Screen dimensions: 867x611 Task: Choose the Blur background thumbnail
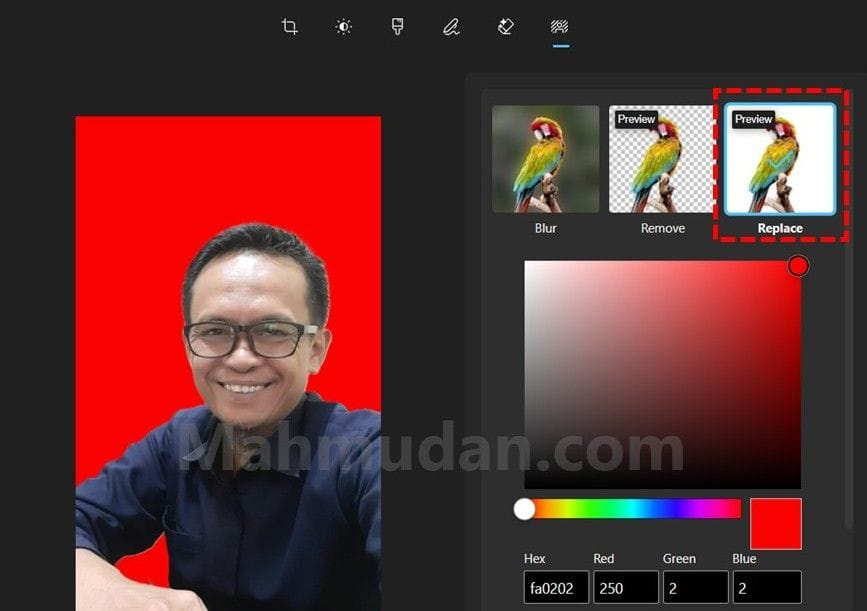pyautogui.click(x=545, y=159)
